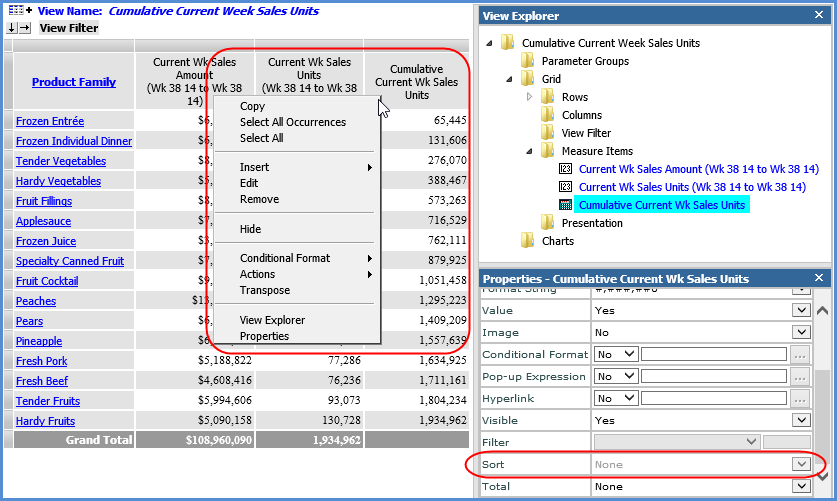Click the Cumulative Current Wk Sales Units measure icon
The width and height of the screenshot is (837, 501).
pos(565,205)
